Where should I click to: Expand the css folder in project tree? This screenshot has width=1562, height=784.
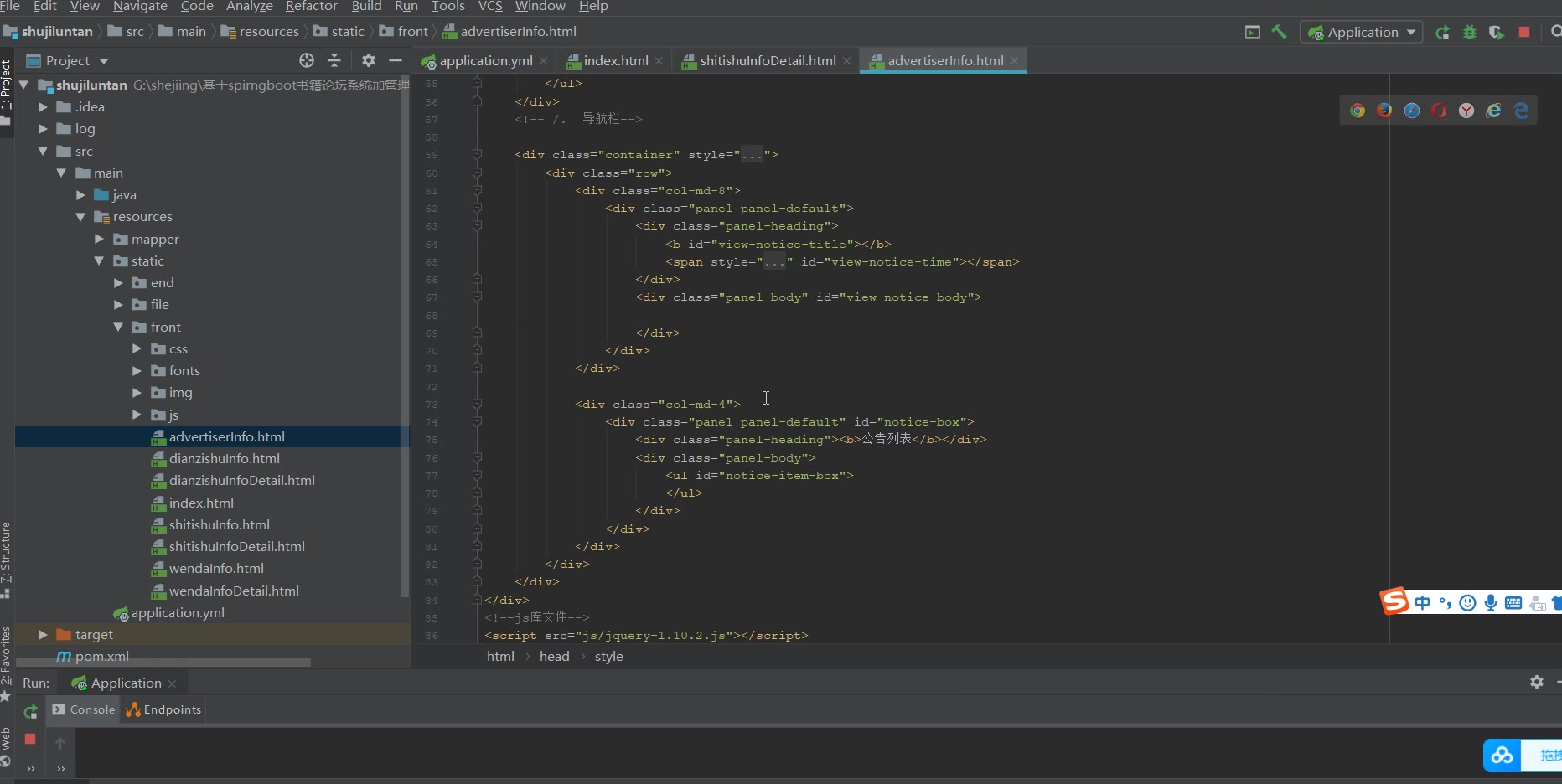pyautogui.click(x=137, y=349)
